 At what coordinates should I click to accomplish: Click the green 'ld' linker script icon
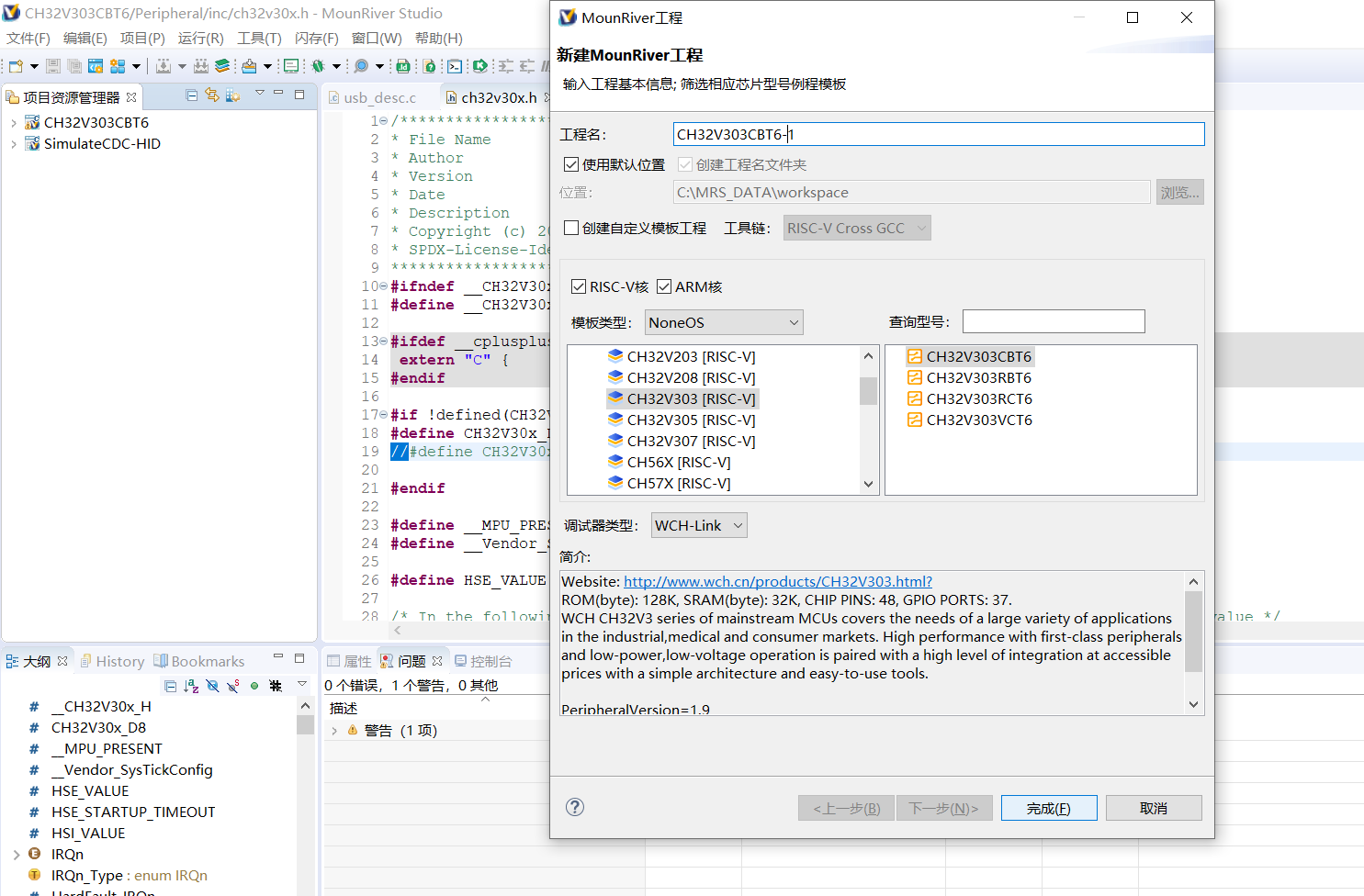point(402,66)
